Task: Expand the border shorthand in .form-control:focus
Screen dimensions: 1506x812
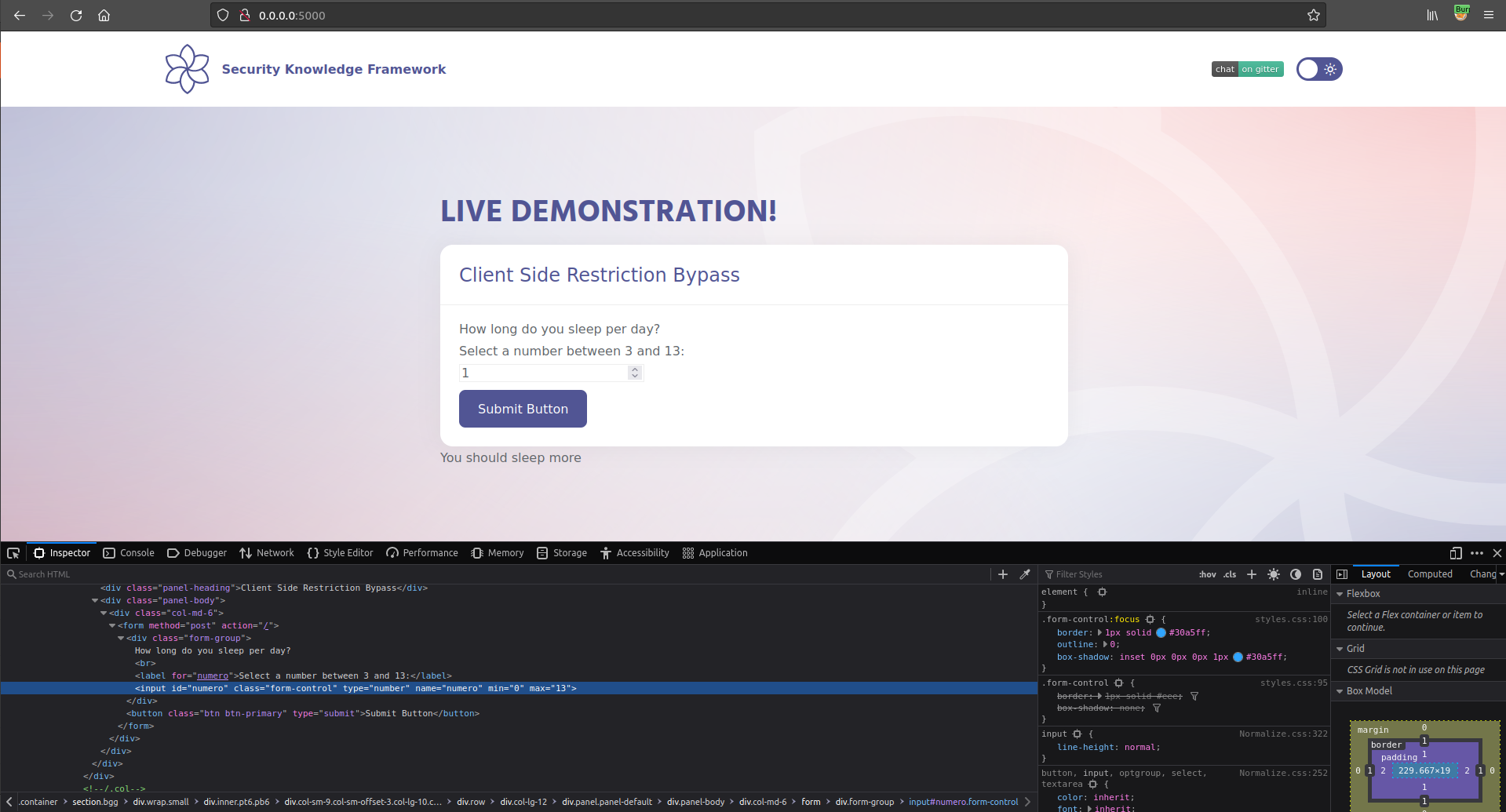Action: 1099,632
